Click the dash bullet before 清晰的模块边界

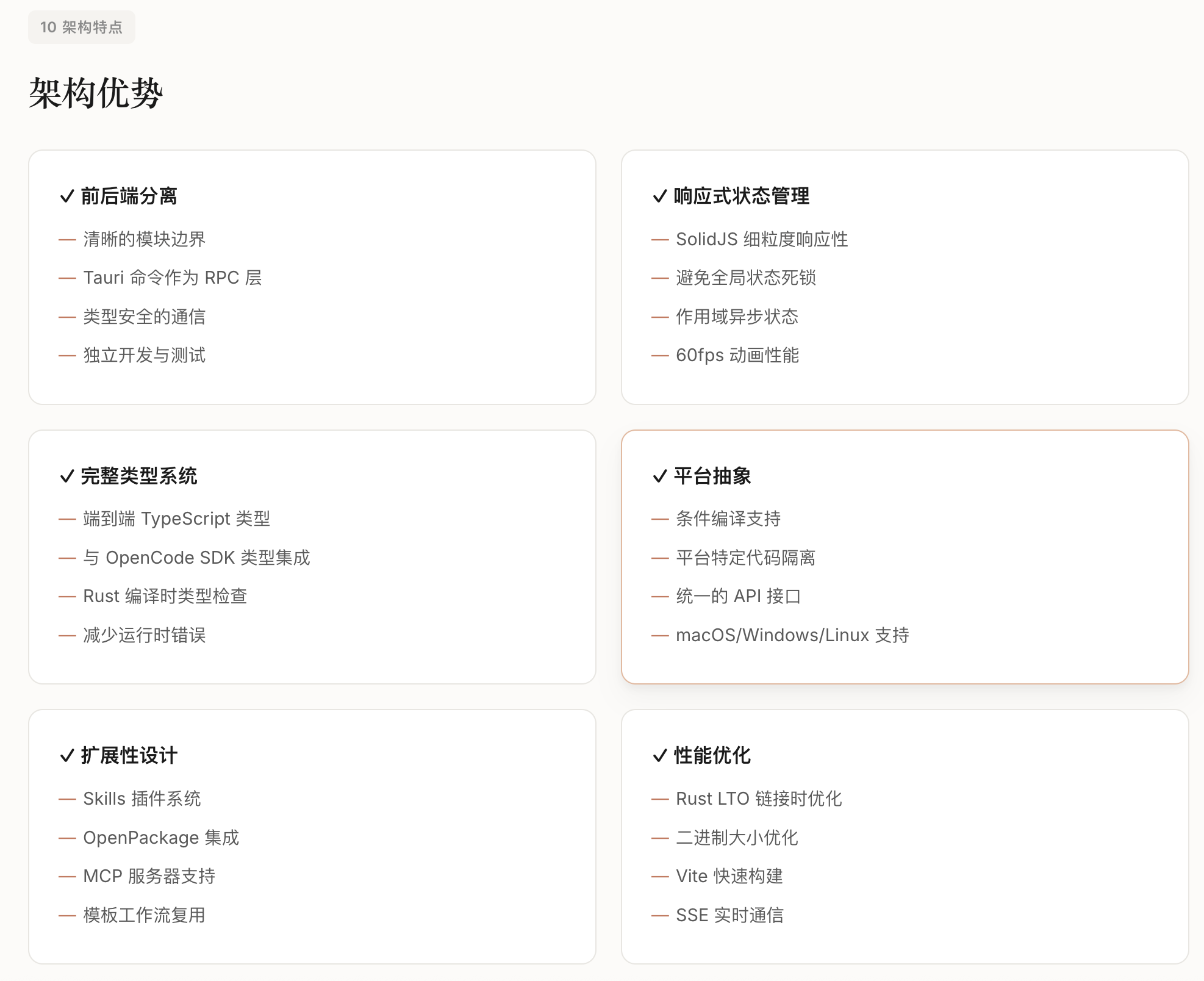point(67,240)
